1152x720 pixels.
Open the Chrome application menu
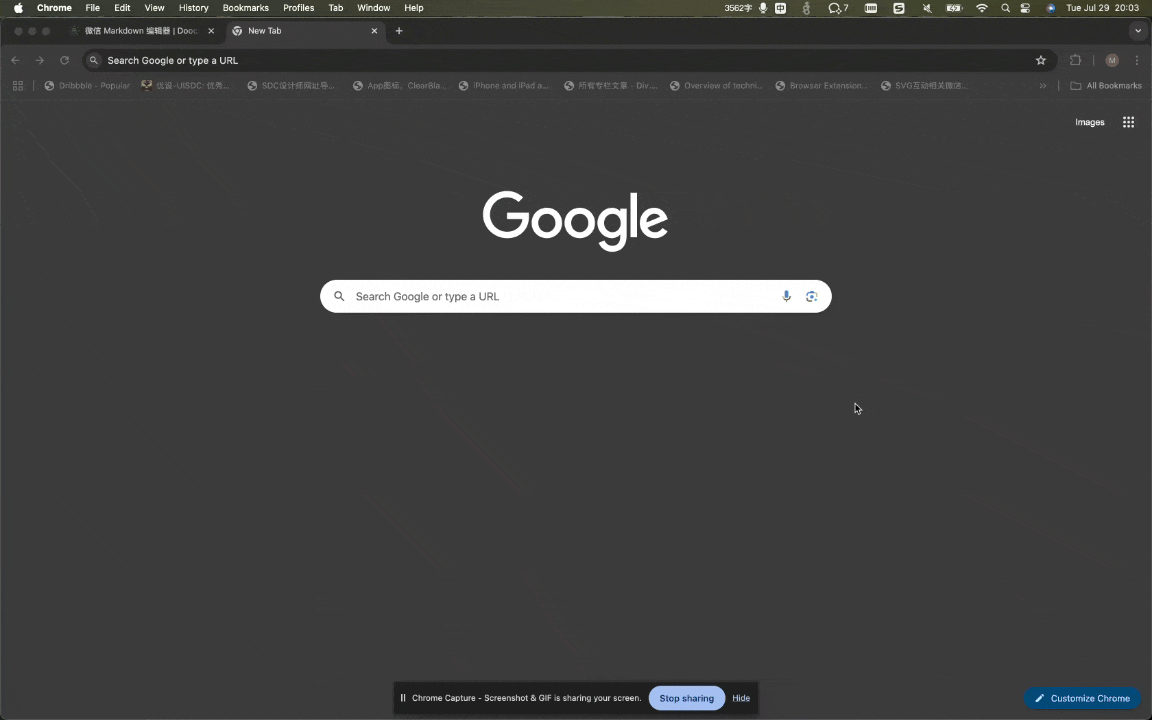coord(54,7)
